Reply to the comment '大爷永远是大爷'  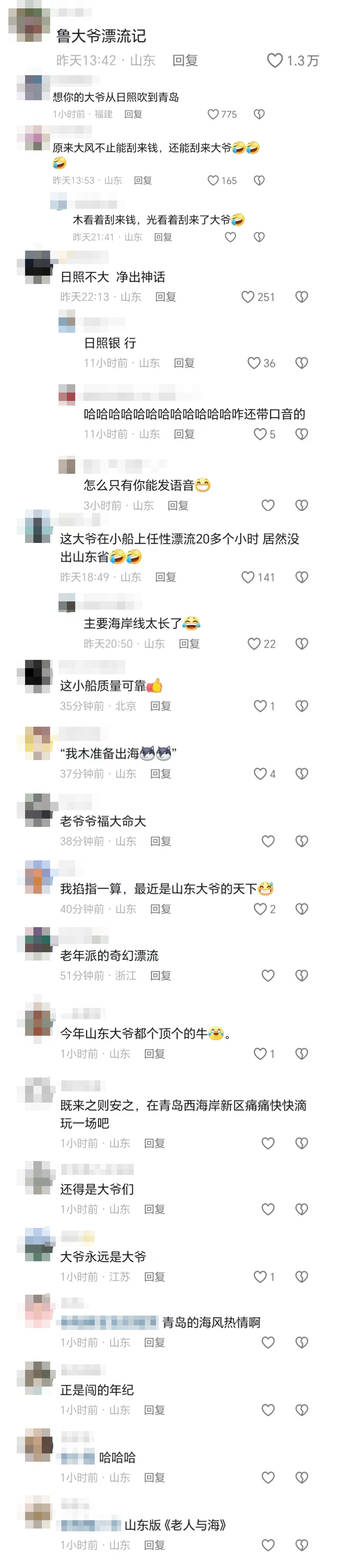click(x=155, y=1276)
